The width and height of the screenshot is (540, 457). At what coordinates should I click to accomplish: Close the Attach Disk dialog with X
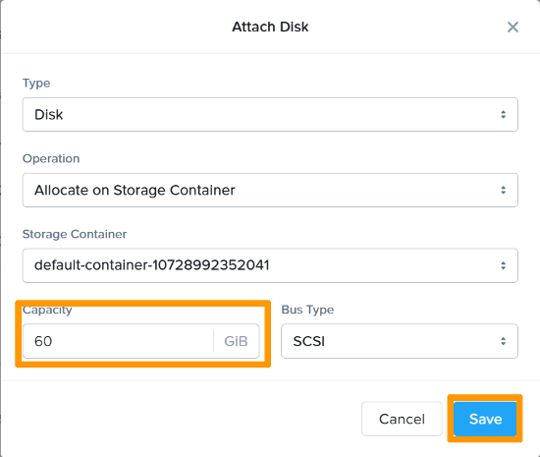tap(513, 27)
